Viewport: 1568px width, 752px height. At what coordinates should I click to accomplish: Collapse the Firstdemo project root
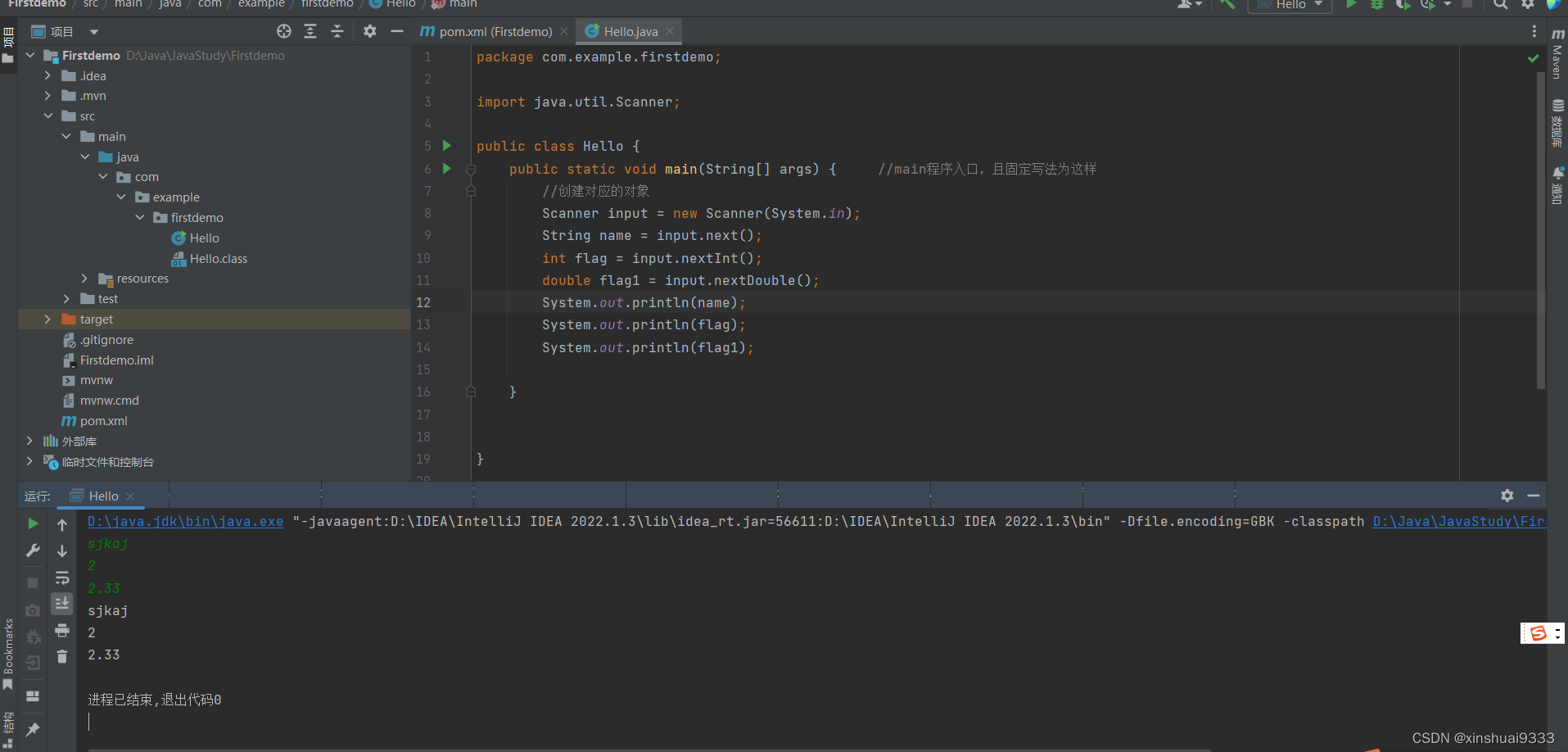coord(30,55)
